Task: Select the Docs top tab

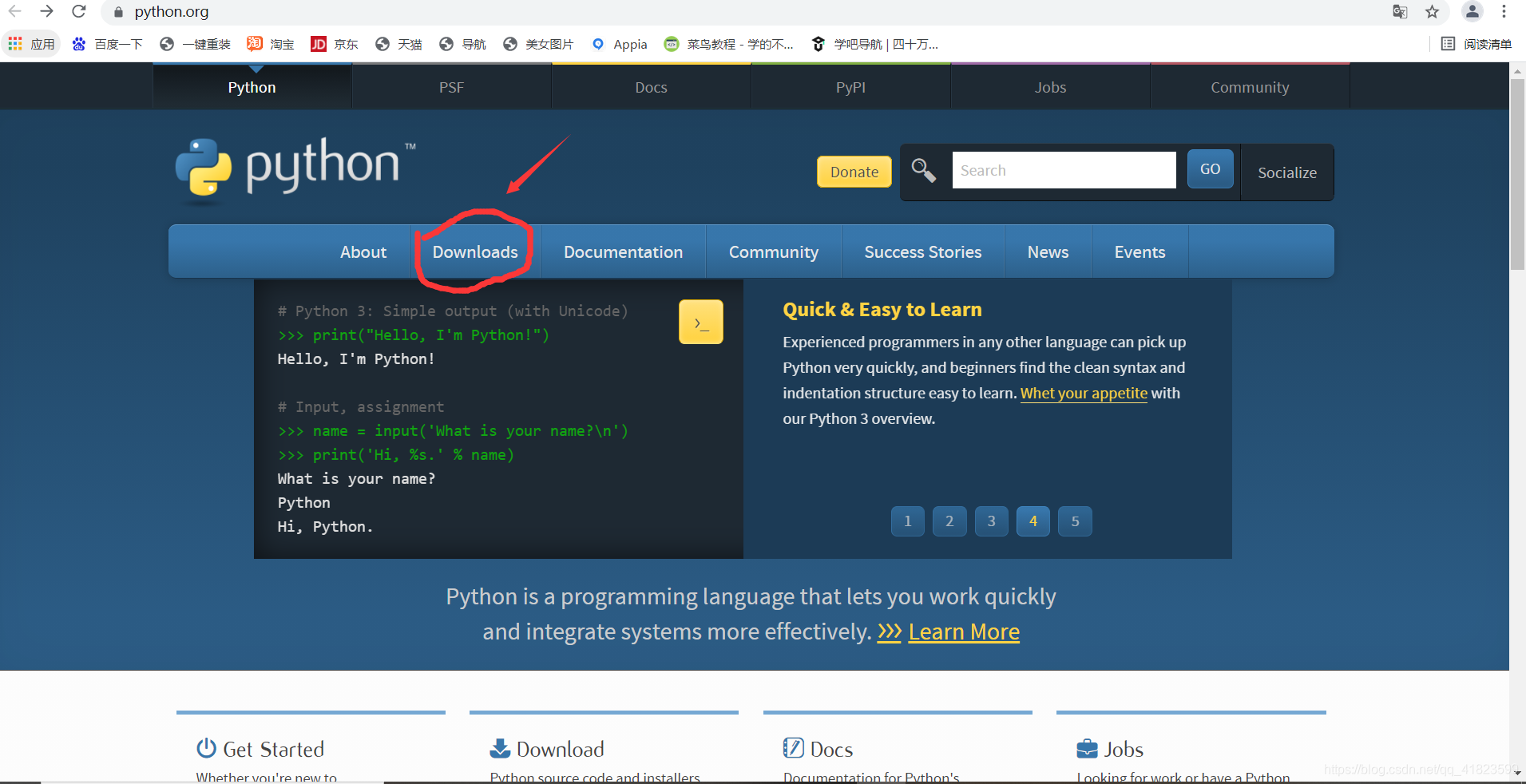Action: [x=651, y=87]
